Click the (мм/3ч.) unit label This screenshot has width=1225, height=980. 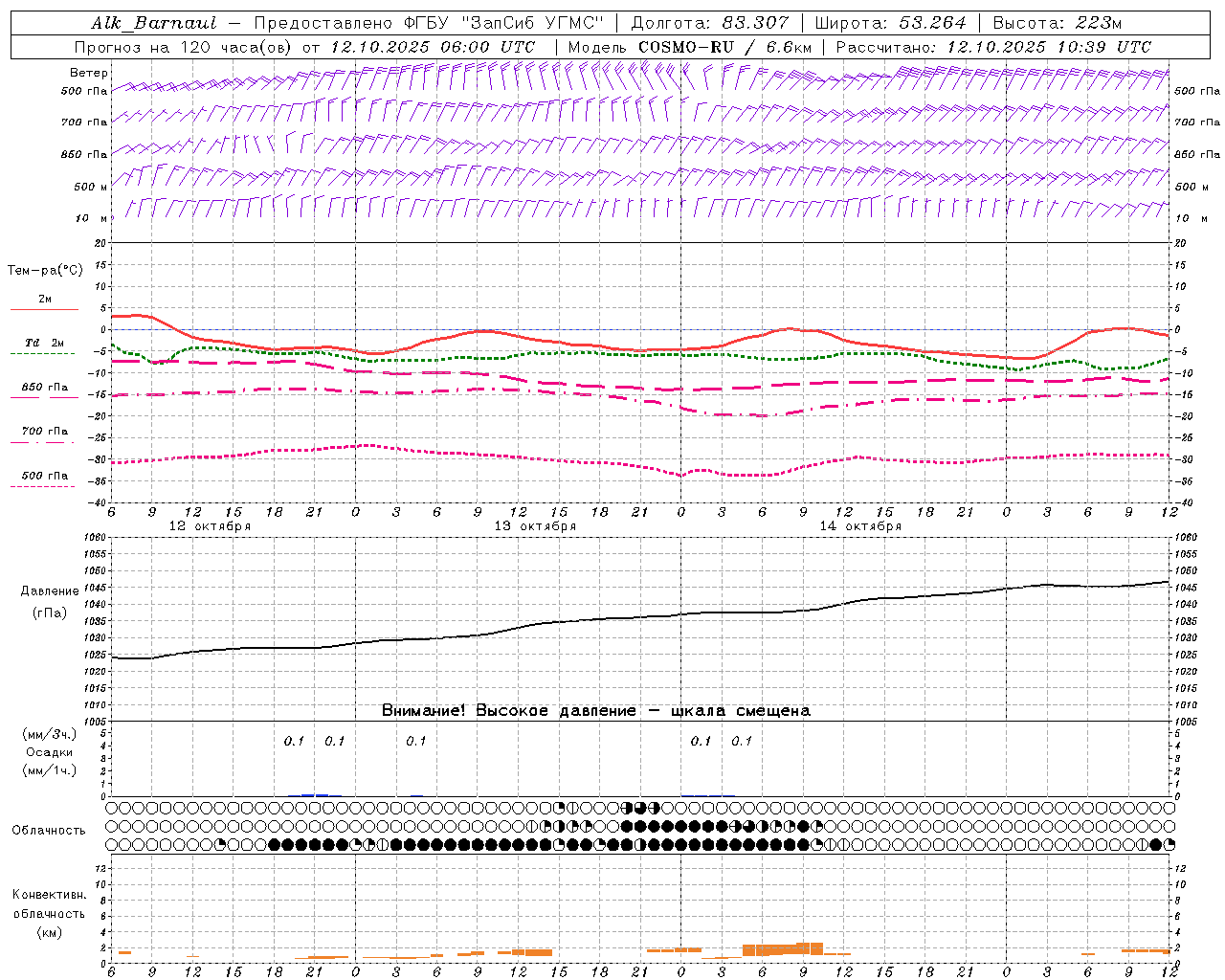click(x=50, y=734)
